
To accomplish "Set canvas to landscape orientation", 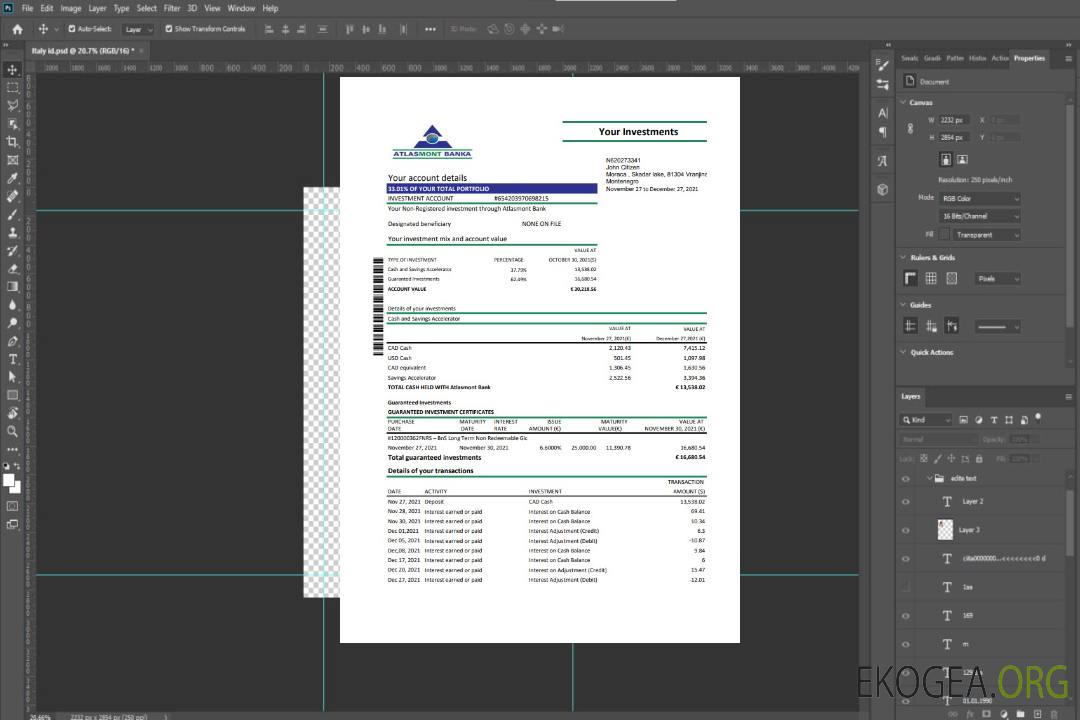I will click(962, 159).
